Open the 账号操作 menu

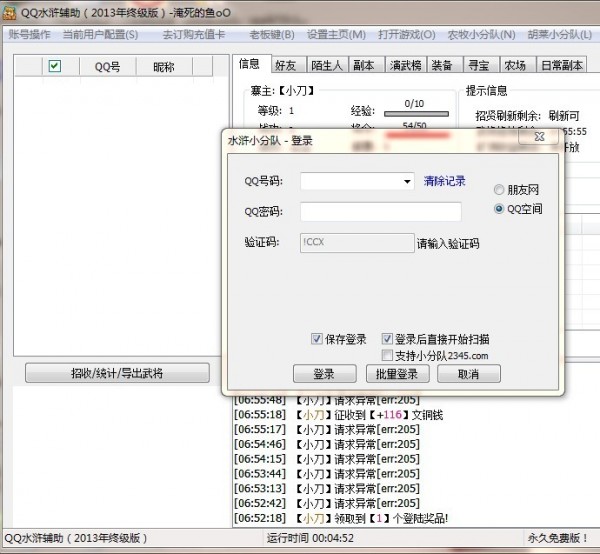(29, 34)
